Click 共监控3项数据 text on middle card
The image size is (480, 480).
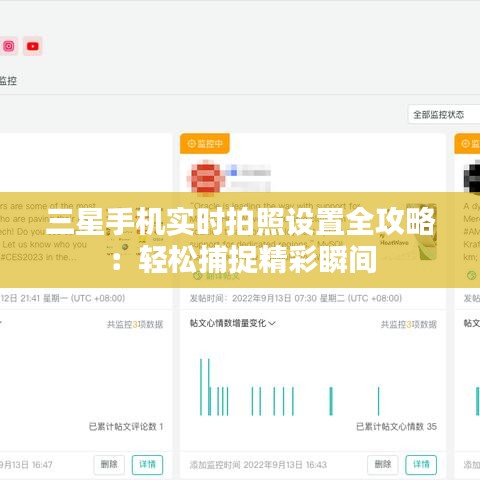click(409, 324)
